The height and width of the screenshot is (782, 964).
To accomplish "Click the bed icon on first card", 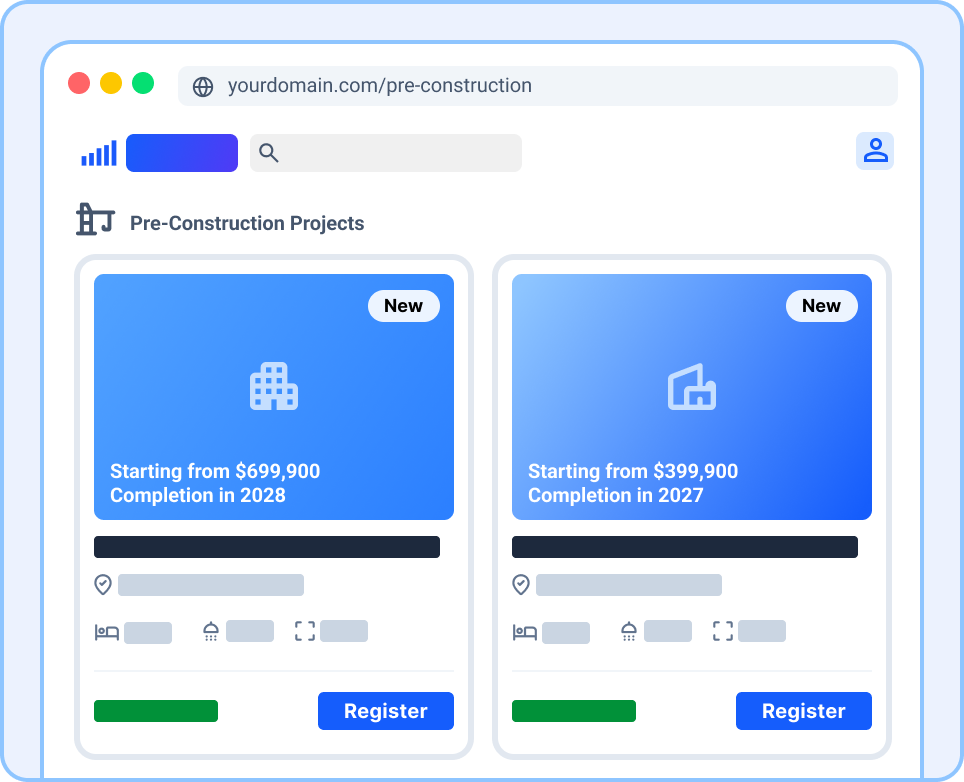I will click(107, 632).
